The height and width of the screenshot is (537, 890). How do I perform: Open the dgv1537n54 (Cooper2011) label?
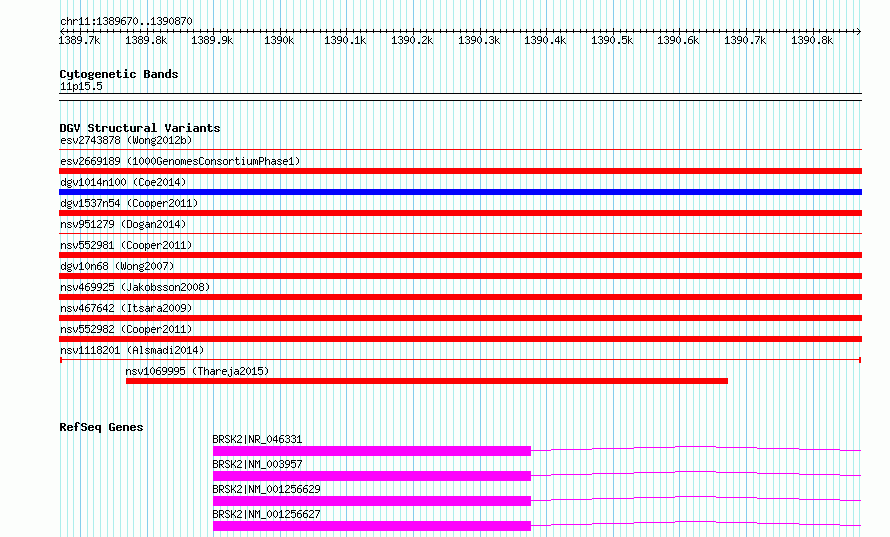[x=129, y=203]
